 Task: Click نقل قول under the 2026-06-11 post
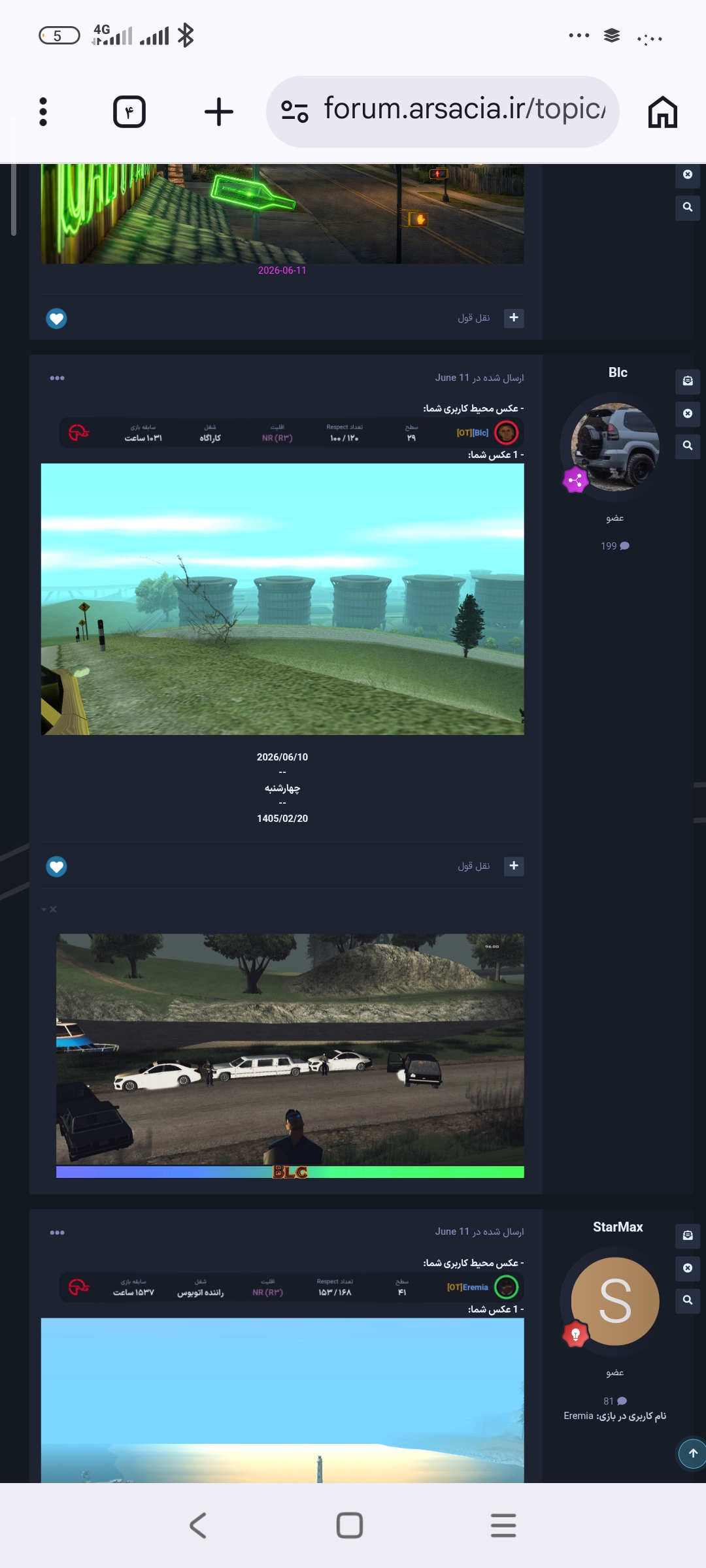474,318
